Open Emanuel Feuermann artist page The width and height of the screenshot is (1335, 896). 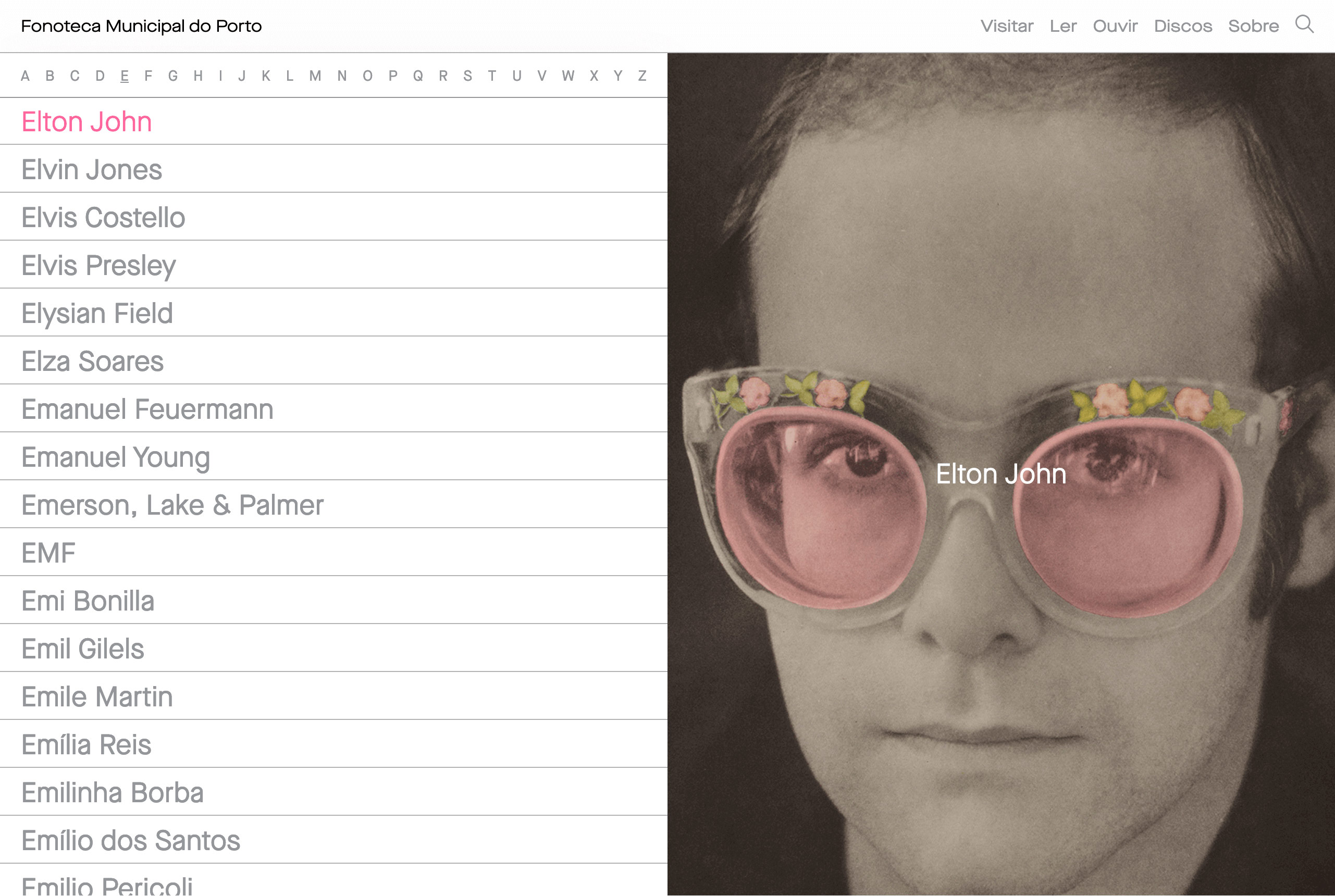(333, 409)
